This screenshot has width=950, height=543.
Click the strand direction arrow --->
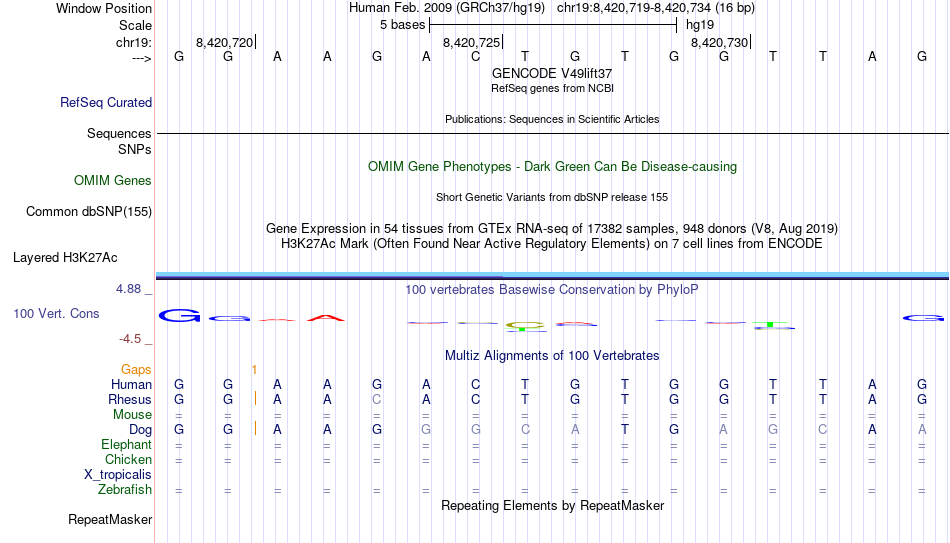pos(142,58)
